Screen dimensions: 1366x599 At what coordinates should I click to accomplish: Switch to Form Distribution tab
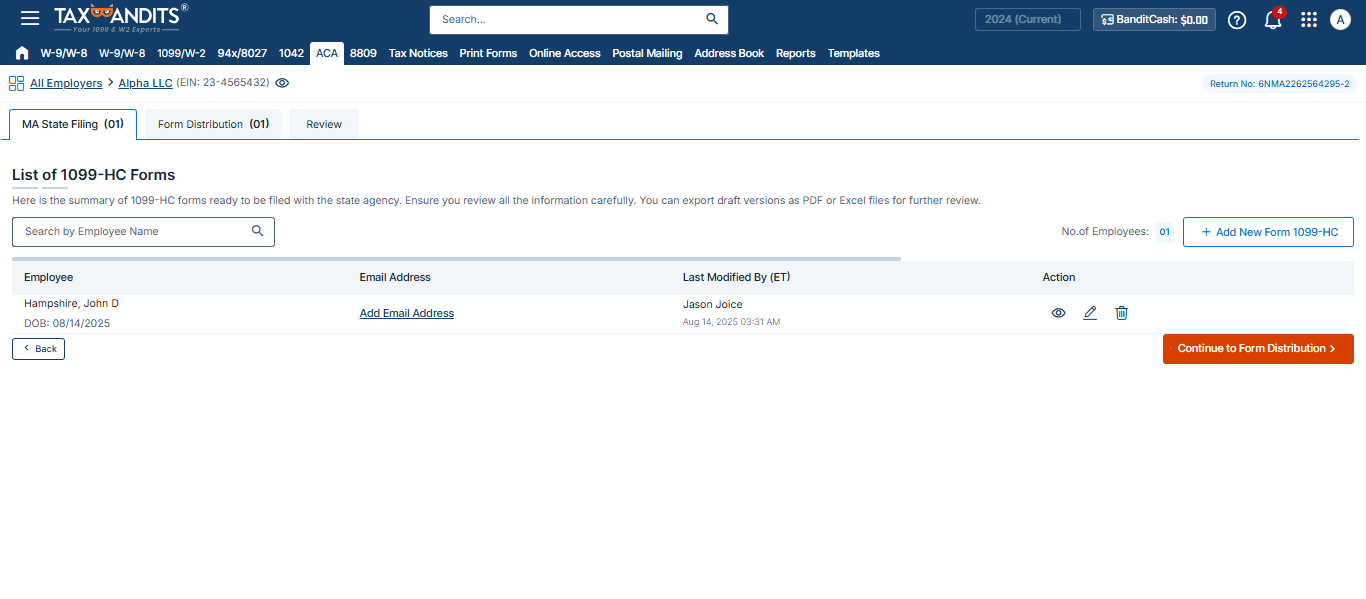click(213, 124)
